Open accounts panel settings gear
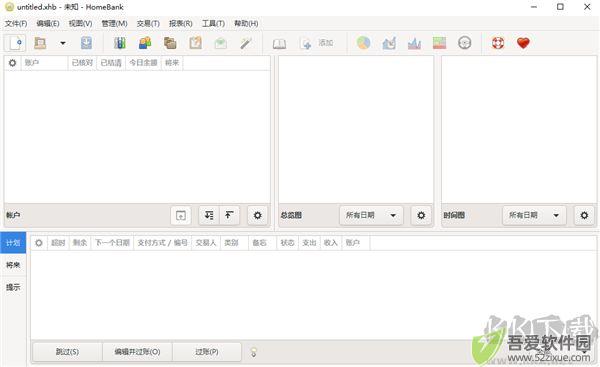The height and width of the screenshot is (367, 600). 258,215
